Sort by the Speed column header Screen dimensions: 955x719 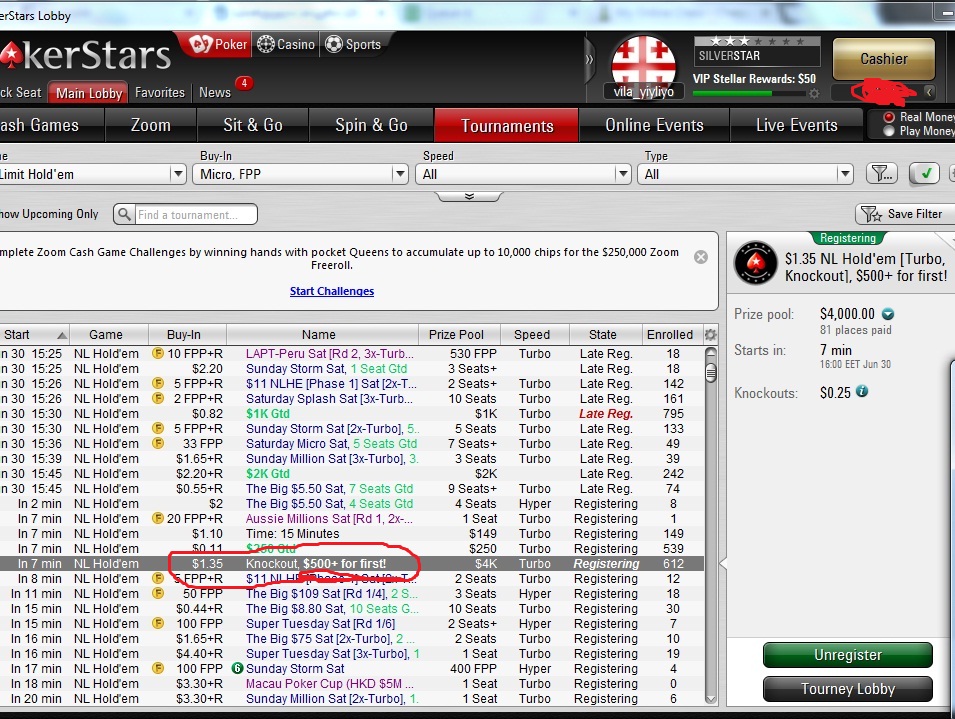(x=534, y=334)
